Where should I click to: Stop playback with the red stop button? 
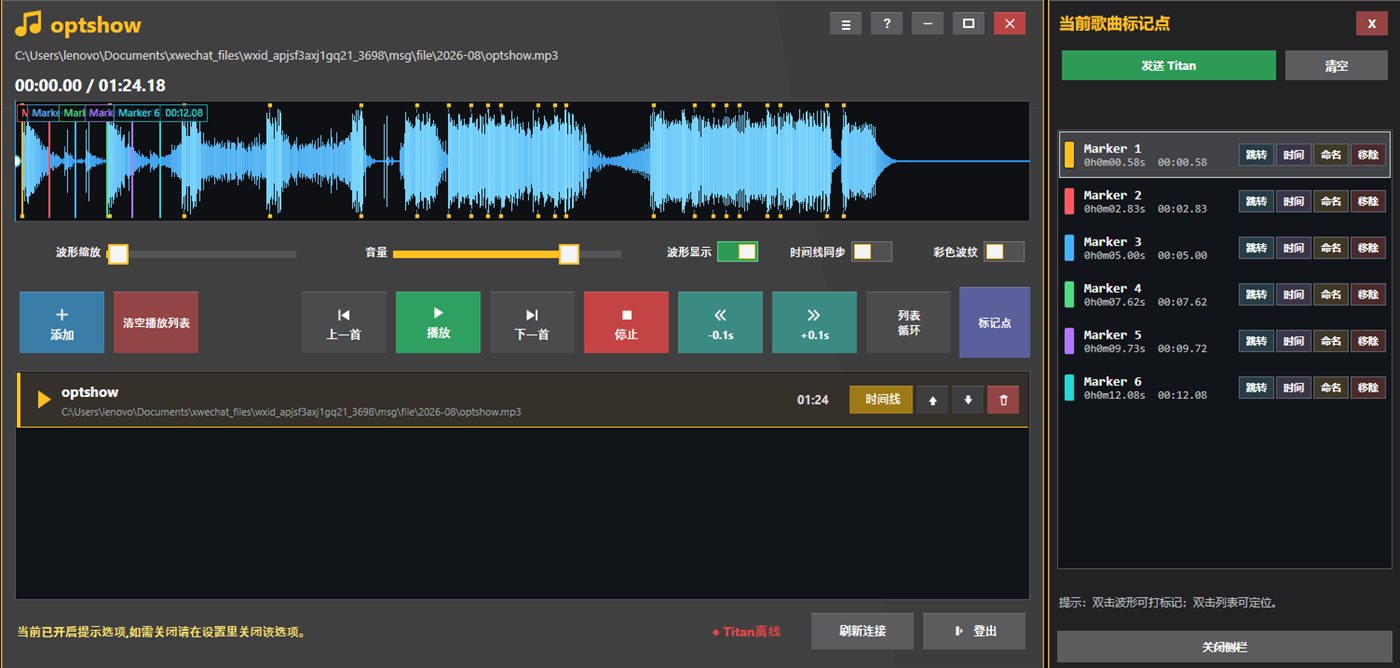point(626,322)
